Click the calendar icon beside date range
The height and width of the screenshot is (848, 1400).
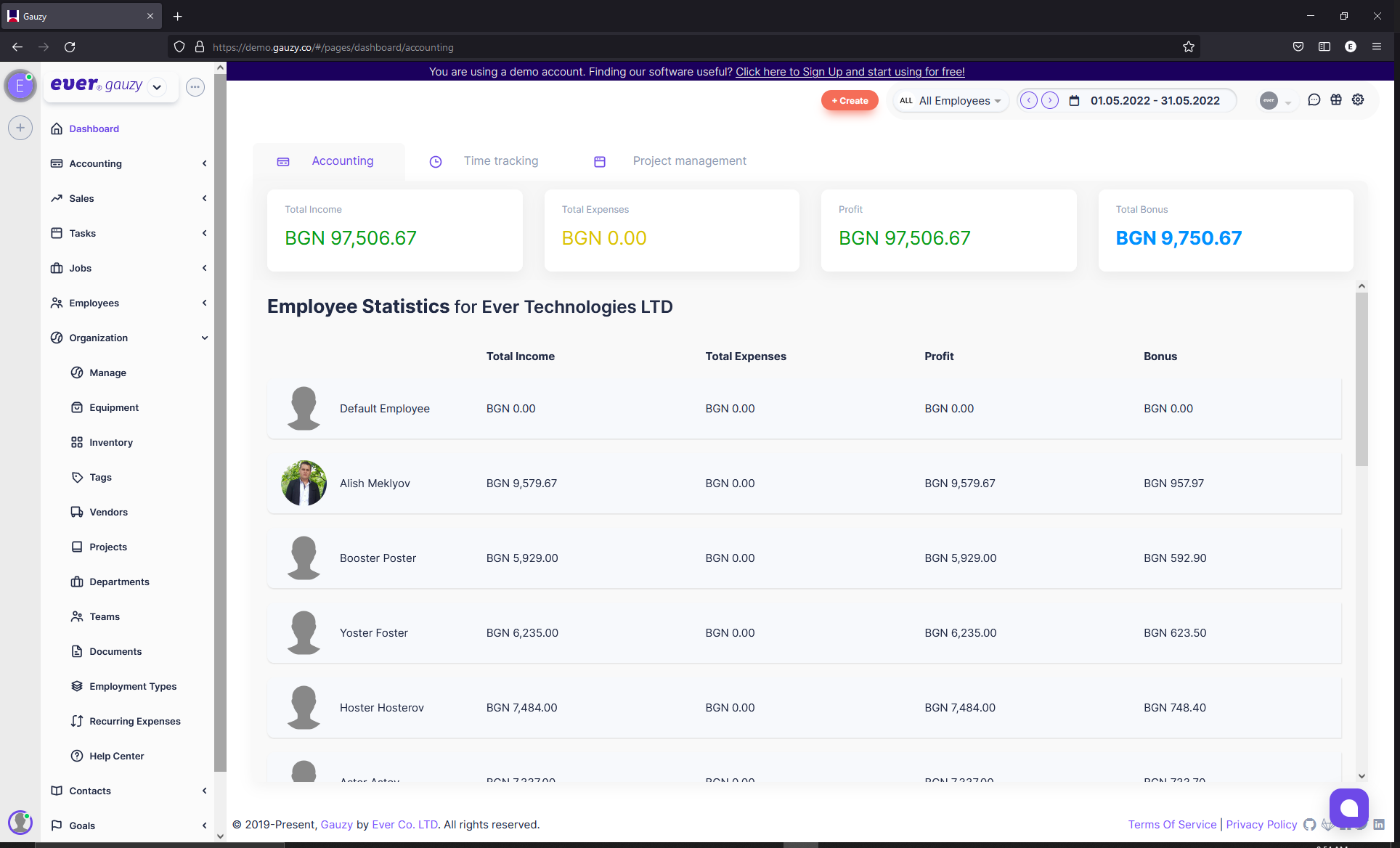pyautogui.click(x=1075, y=101)
